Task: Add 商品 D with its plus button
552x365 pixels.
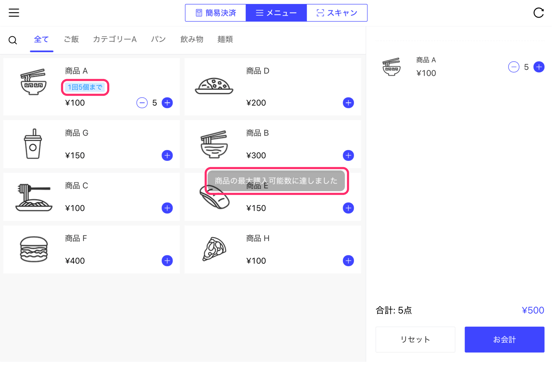Action: [348, 103]
